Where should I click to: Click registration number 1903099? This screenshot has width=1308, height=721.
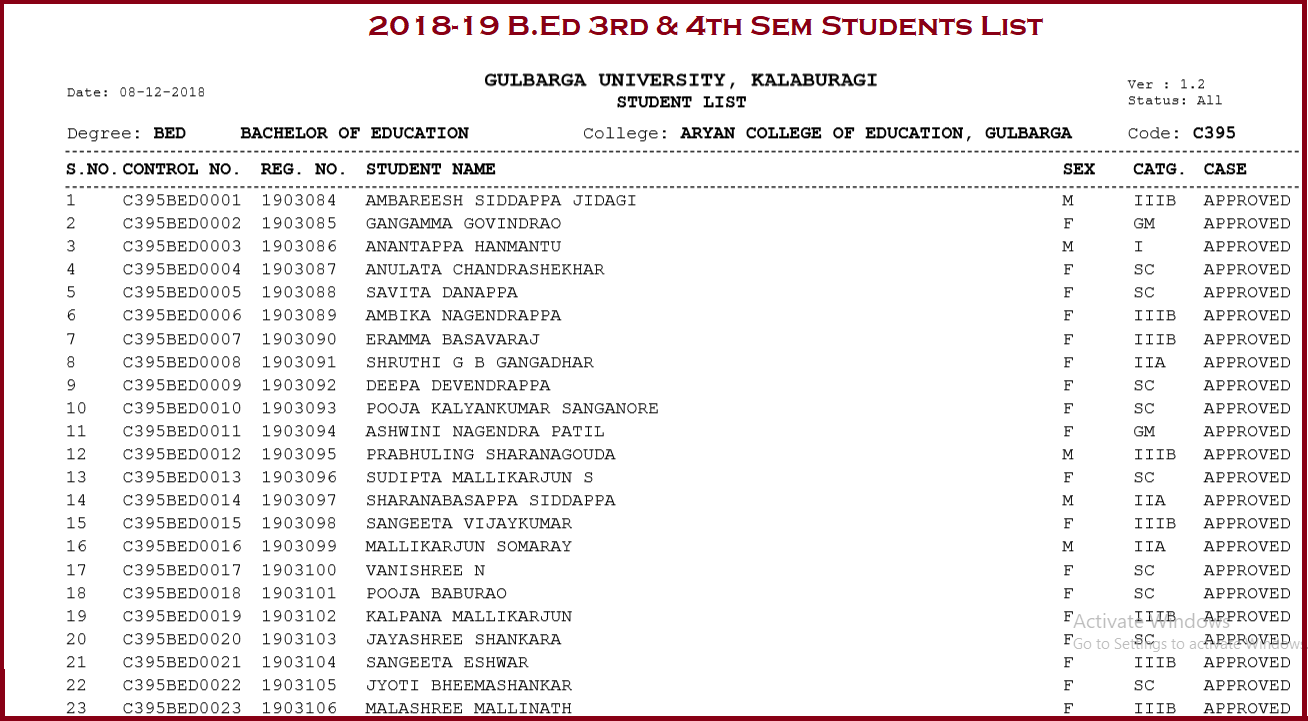tap(299, 546)
